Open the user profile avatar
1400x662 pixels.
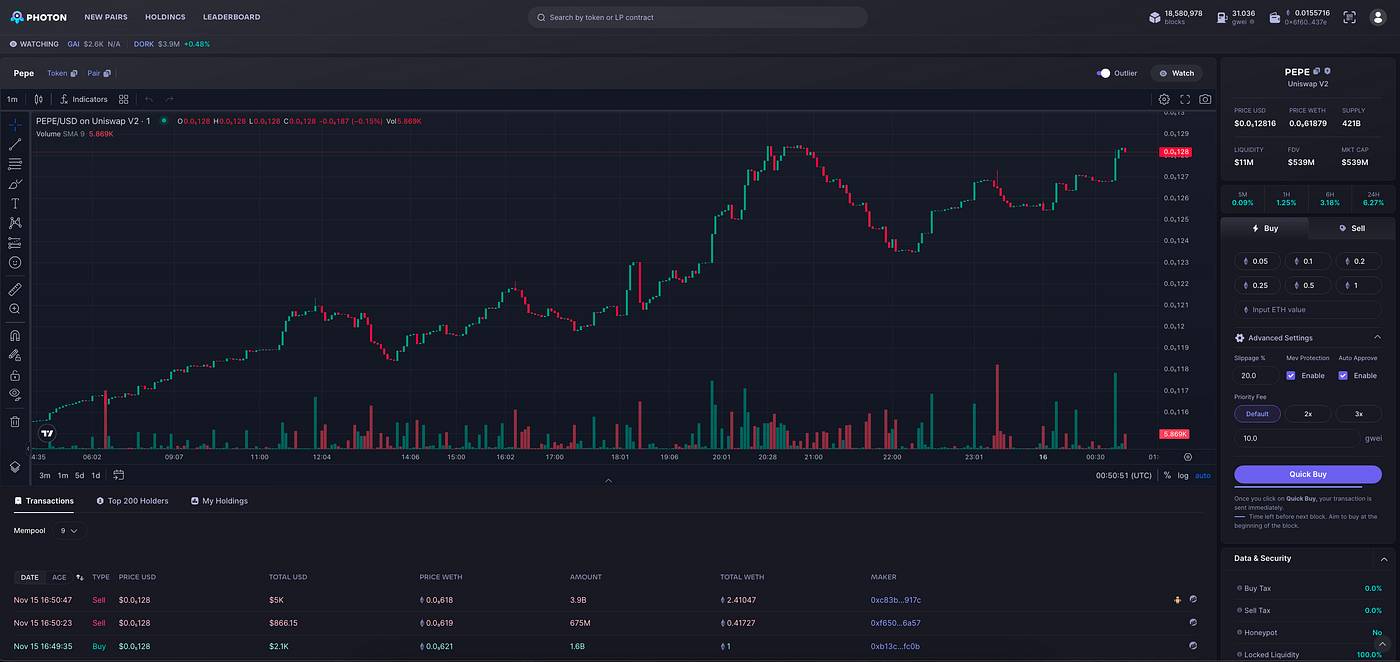(1376, 17)
